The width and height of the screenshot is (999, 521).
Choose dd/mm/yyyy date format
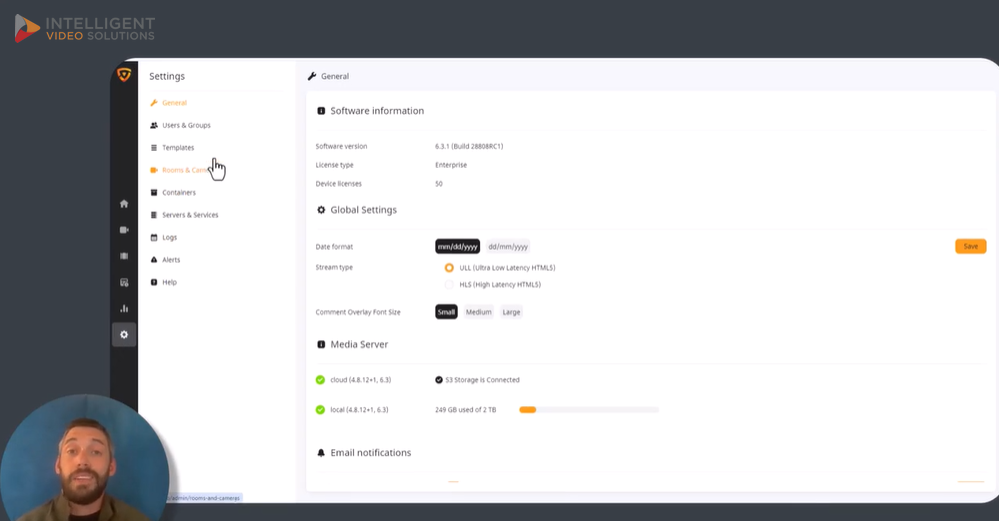click(x=508, y=246)
